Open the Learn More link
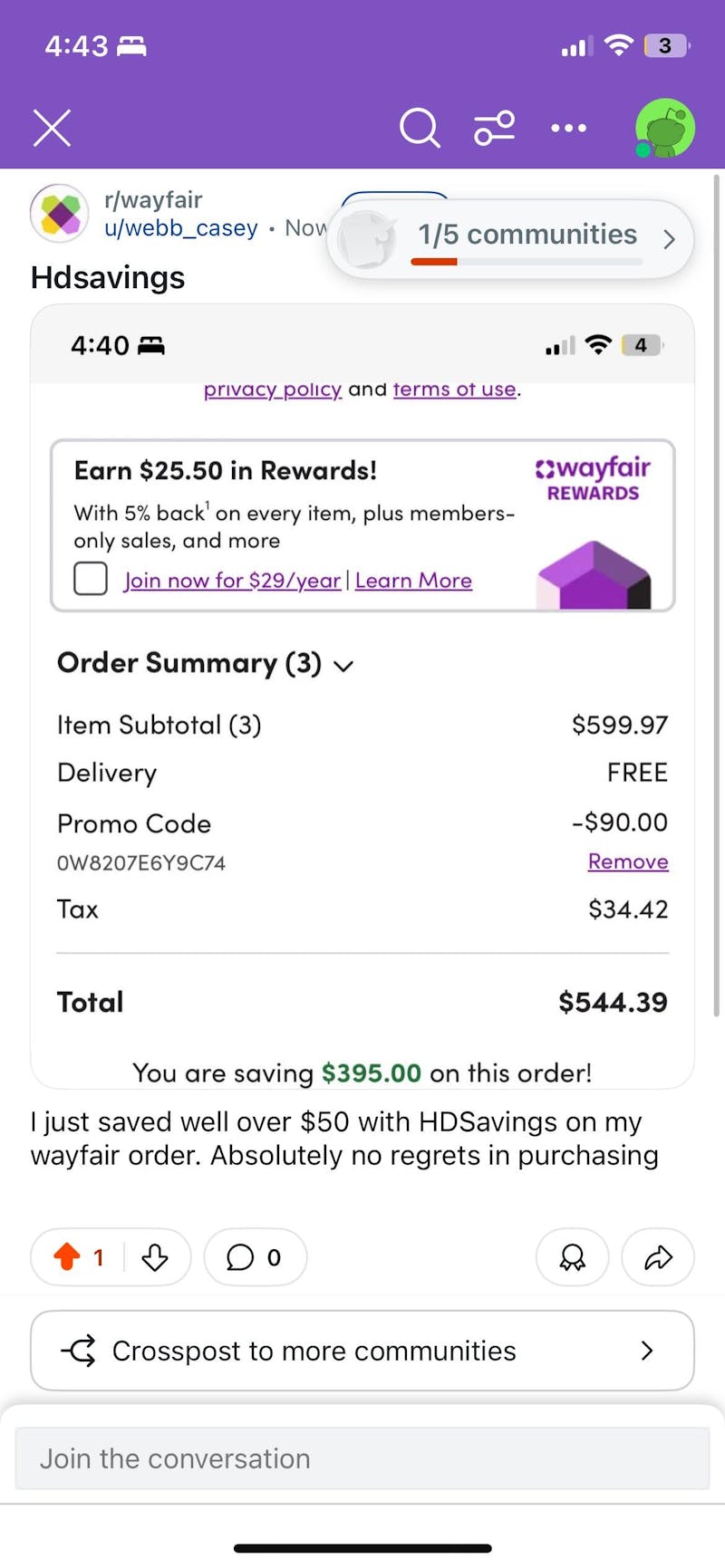Image resolution: width=725 pixels, height=1568 pixels. pos(413,580)
